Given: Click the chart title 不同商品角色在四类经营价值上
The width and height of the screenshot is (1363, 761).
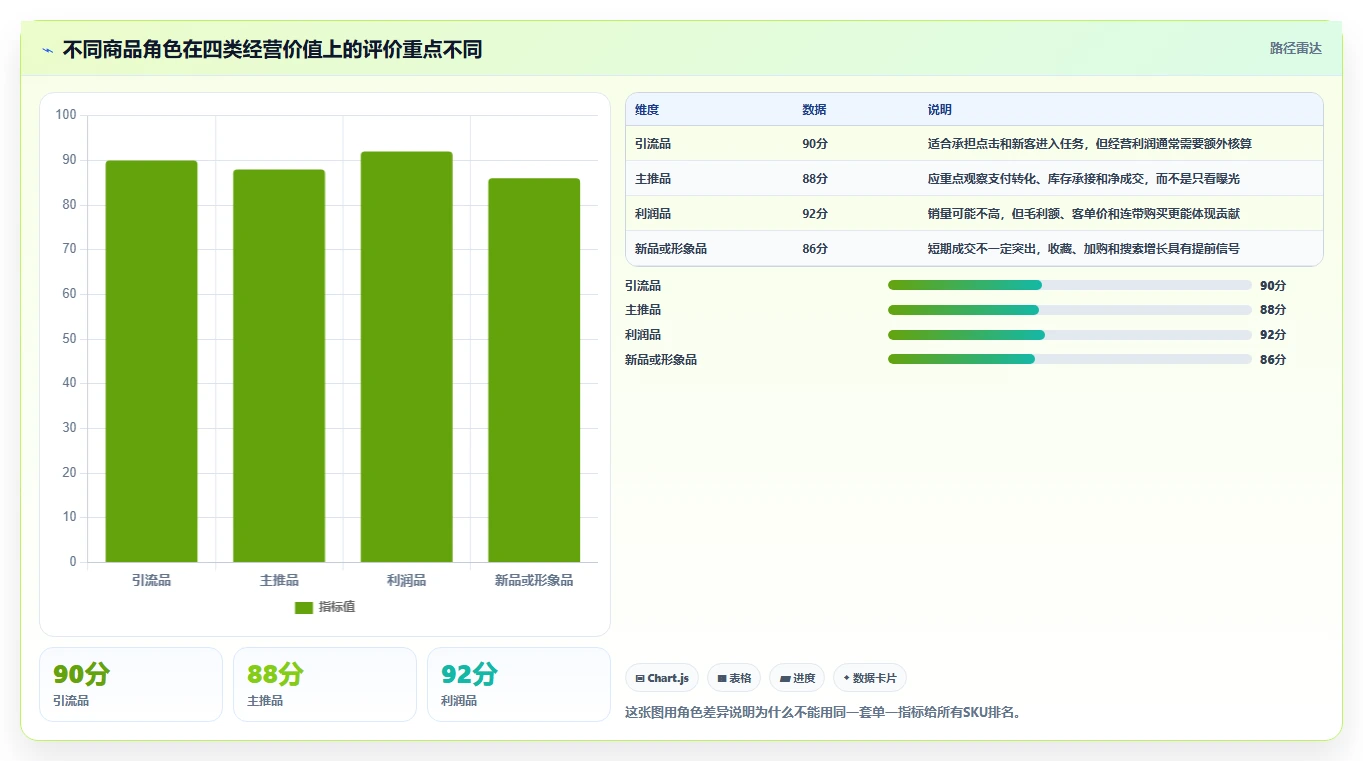Looking at the screenshot, I should tap(272, 49).
